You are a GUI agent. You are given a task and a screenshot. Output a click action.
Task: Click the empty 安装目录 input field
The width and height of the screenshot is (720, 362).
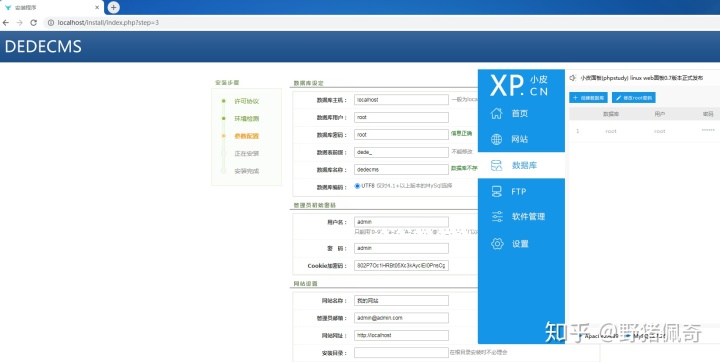[401, 353]
